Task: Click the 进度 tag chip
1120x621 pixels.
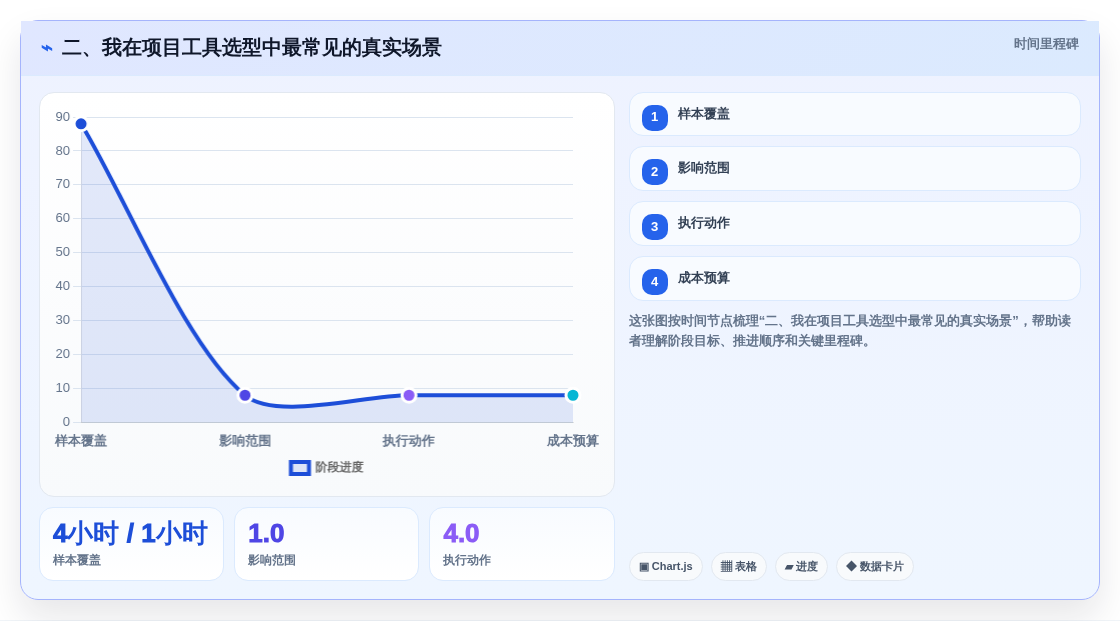Action: 801,567
